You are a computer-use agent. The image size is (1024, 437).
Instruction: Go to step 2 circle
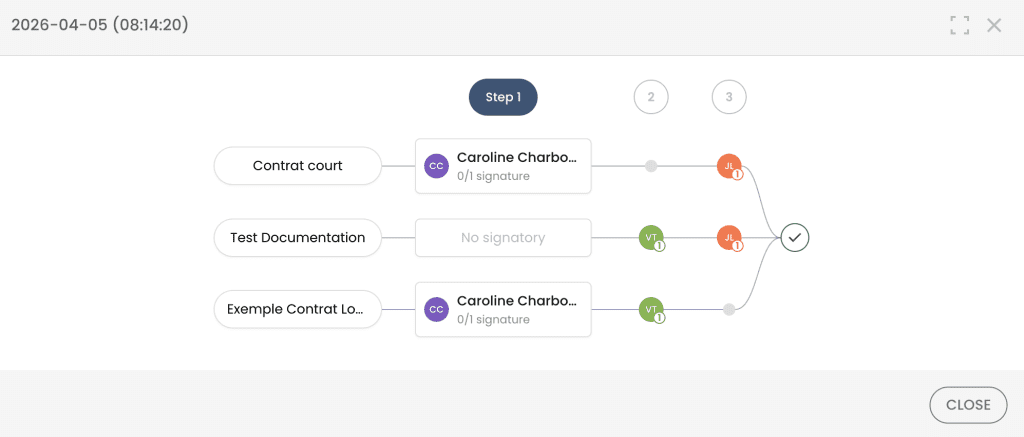(651, 97)
